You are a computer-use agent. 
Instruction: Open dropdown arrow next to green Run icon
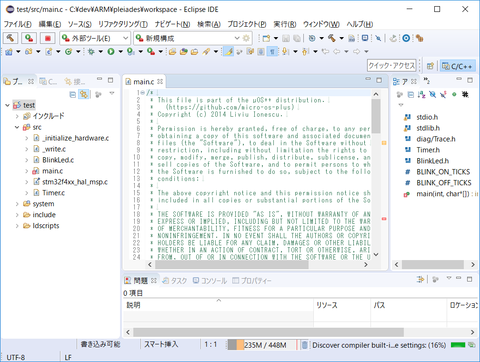point(120,51)
